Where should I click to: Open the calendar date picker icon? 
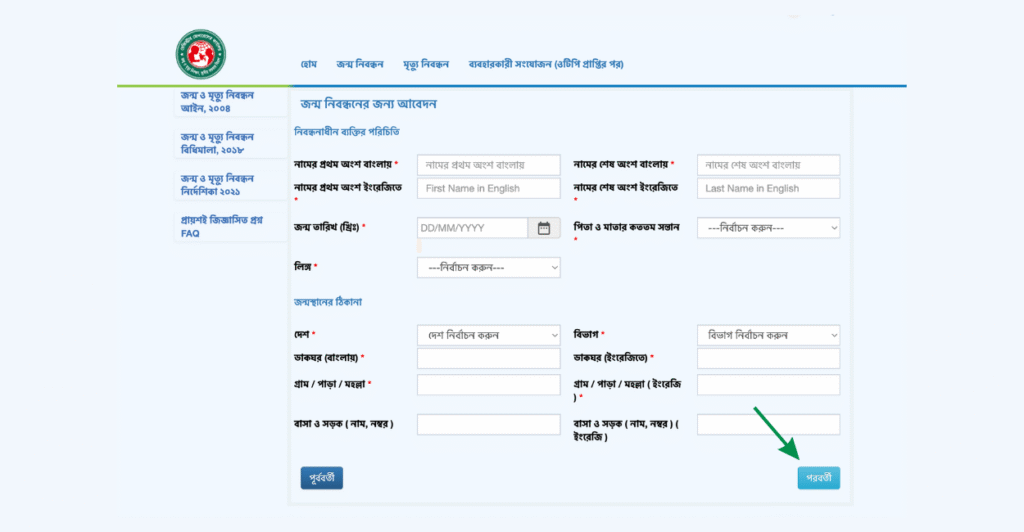pos(543,228)
